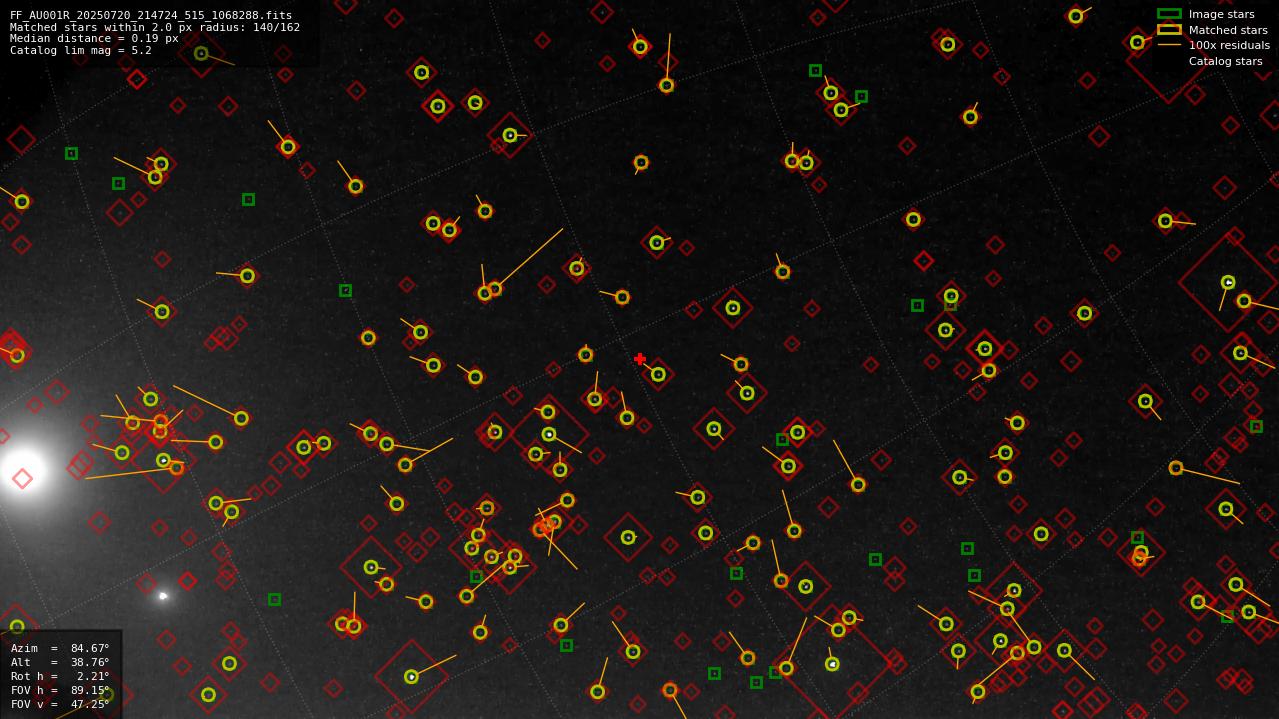Click the 'Rot h = 2.21°' readout
The height and width of the screenshot is (719, 1279).
tap(60, 676)
